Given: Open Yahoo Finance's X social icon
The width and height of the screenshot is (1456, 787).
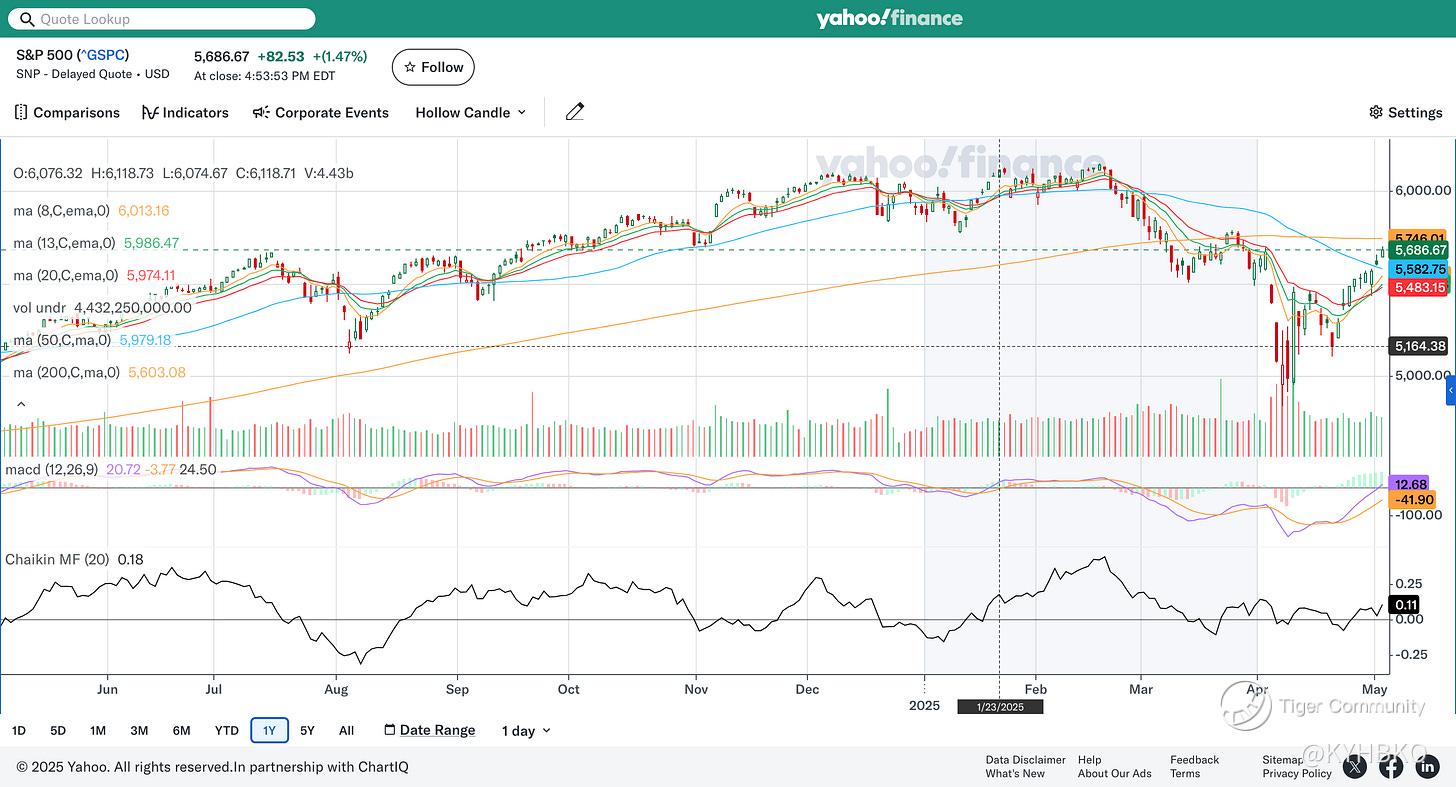Looking at the screenshot, I should click(1355, 767).
